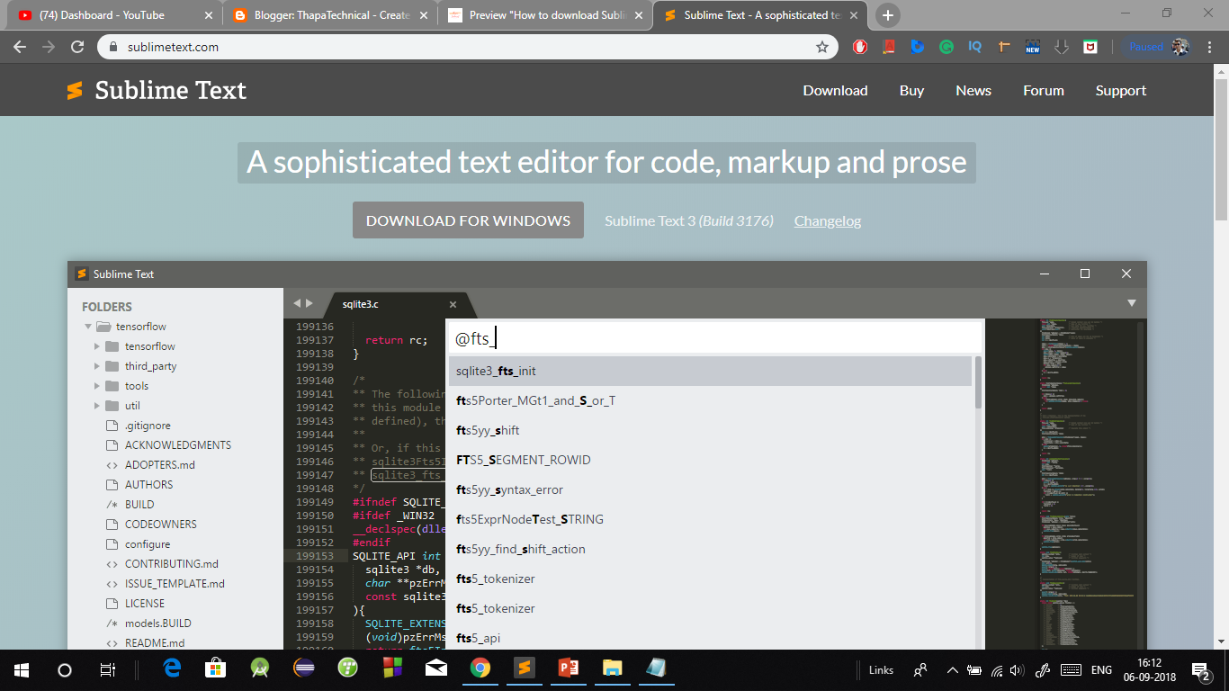The height and width of the screenshot is (691, 1229).
Task: Switch to the Preview How to download tab
Action: [547, 15]
